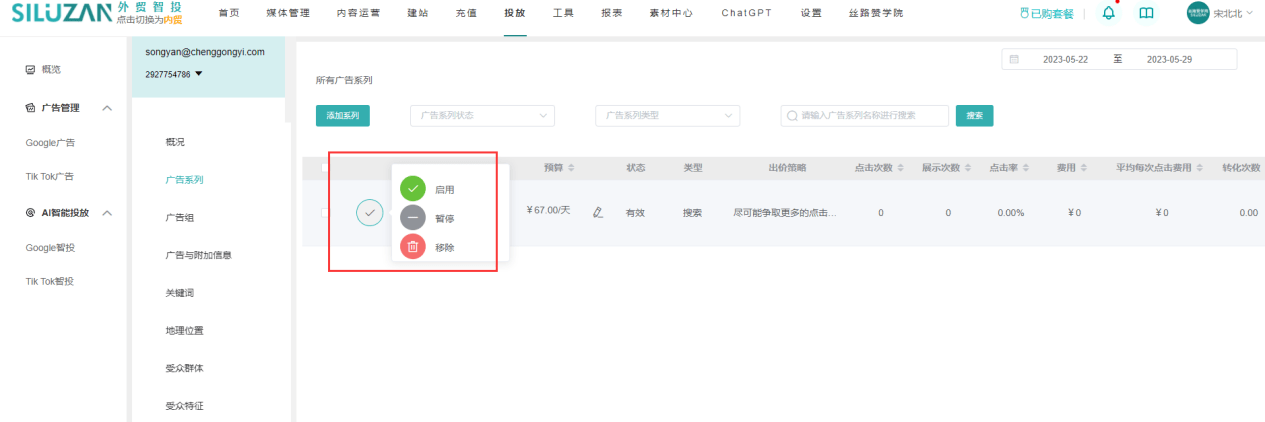Open the notification bell

click(1108, 13)
